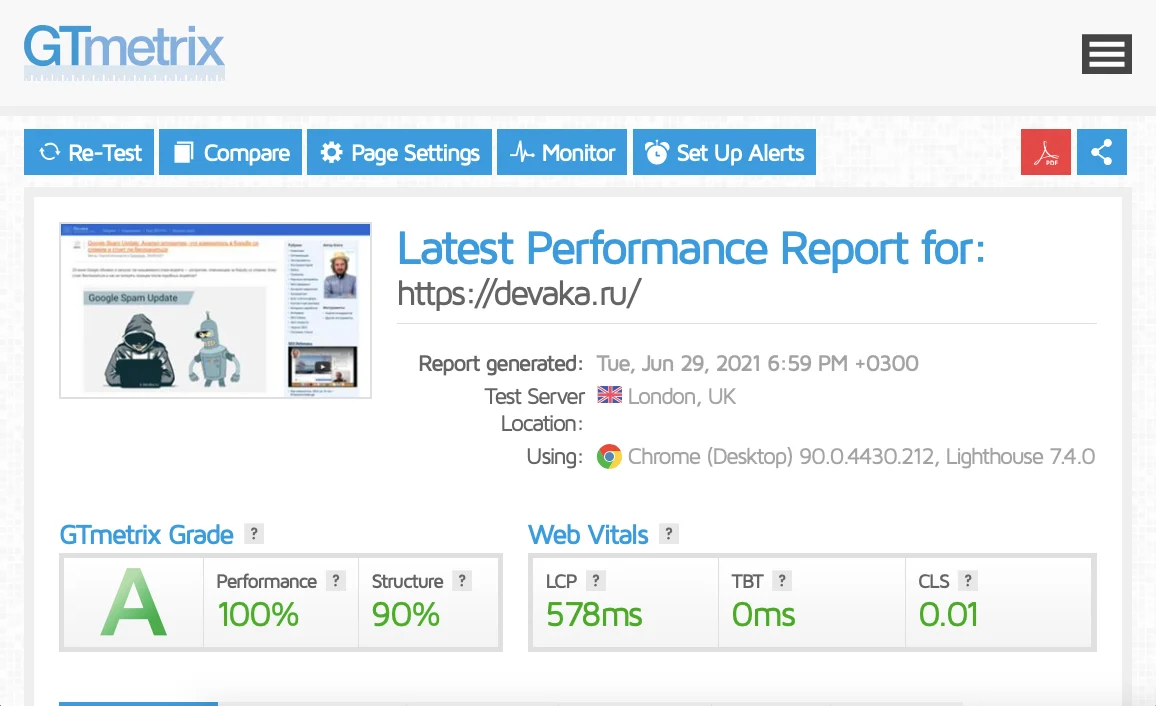Click the CLS help question mark
Viewport: 1156px width, 706px height.
coord(968,581)
